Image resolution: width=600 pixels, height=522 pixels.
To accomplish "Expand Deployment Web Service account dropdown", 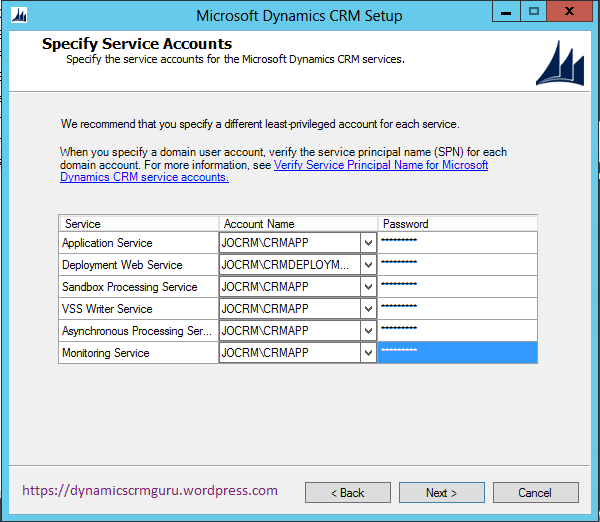I will 368,265.
